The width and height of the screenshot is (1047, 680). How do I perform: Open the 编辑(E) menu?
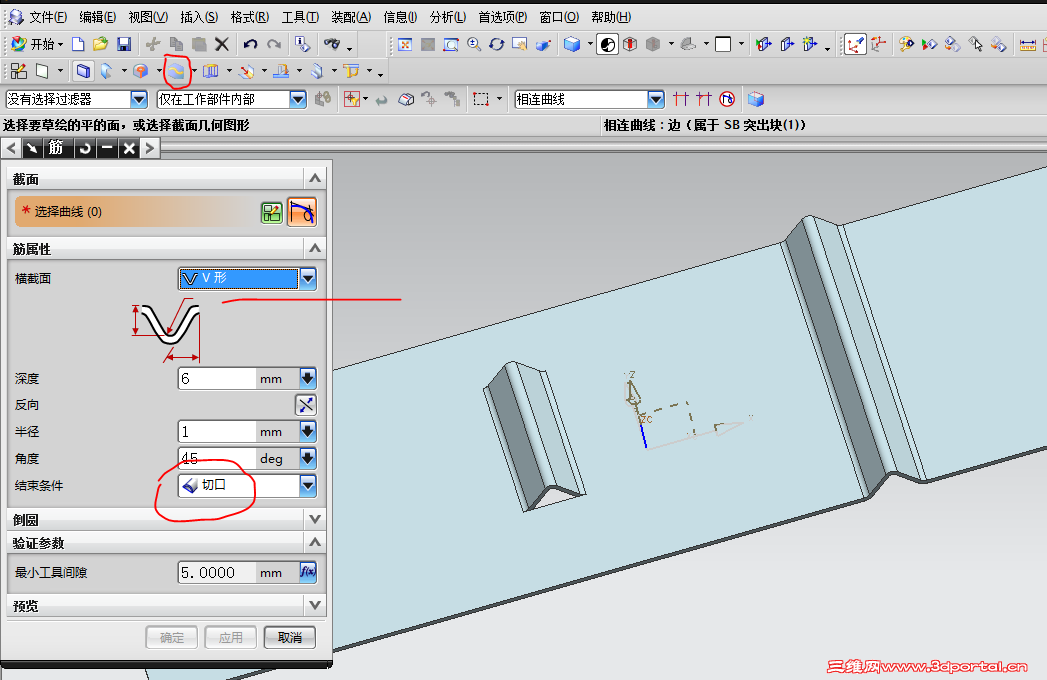click(97, 17)
